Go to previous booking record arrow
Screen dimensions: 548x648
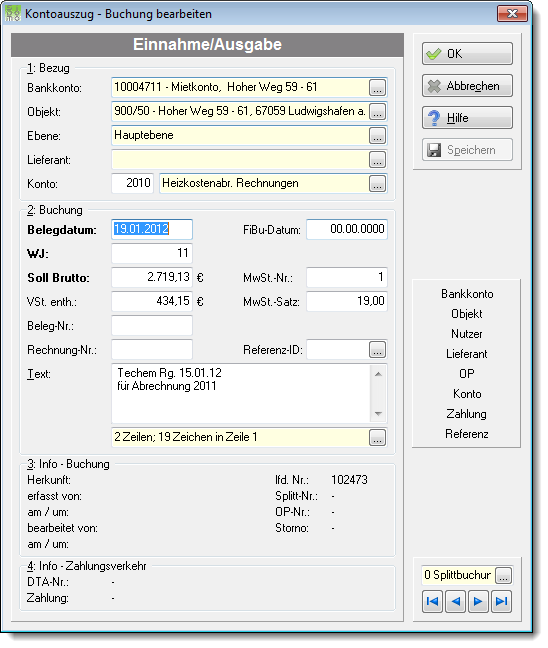pyautogui.click(x=455, y=601)
